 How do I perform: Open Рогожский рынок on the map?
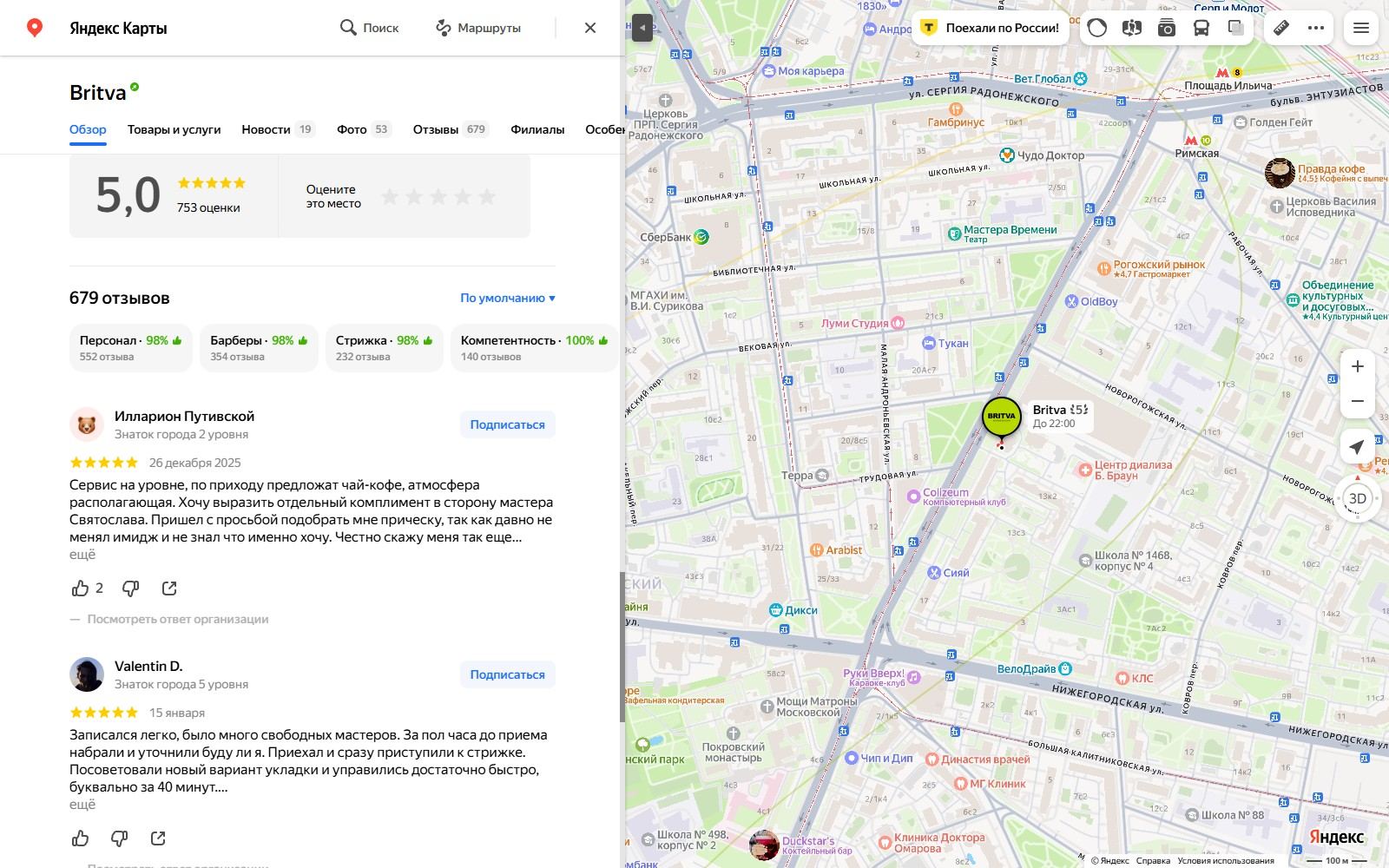point(1150,268)
